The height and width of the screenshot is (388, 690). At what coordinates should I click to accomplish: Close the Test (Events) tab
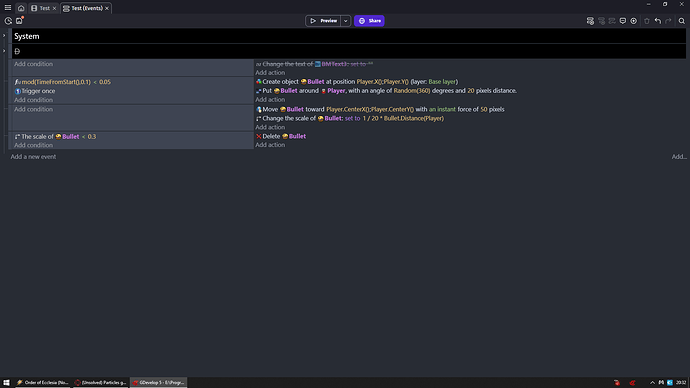point(107,8)
